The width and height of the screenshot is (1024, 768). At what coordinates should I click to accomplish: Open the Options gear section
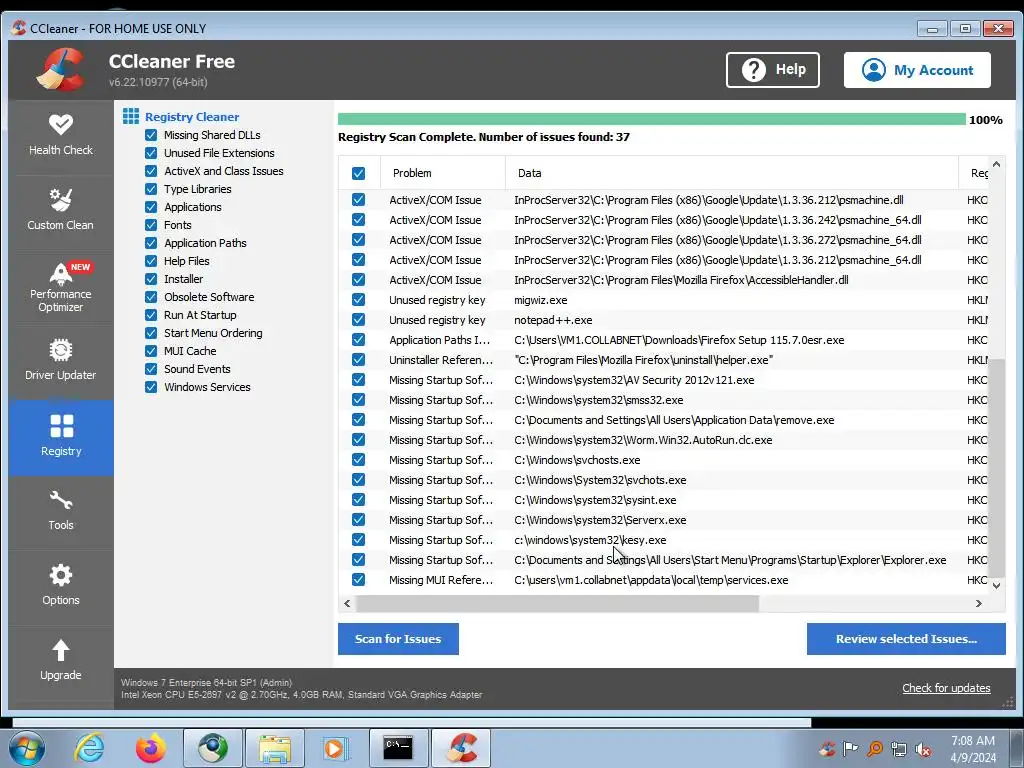[x=61, y=585]
